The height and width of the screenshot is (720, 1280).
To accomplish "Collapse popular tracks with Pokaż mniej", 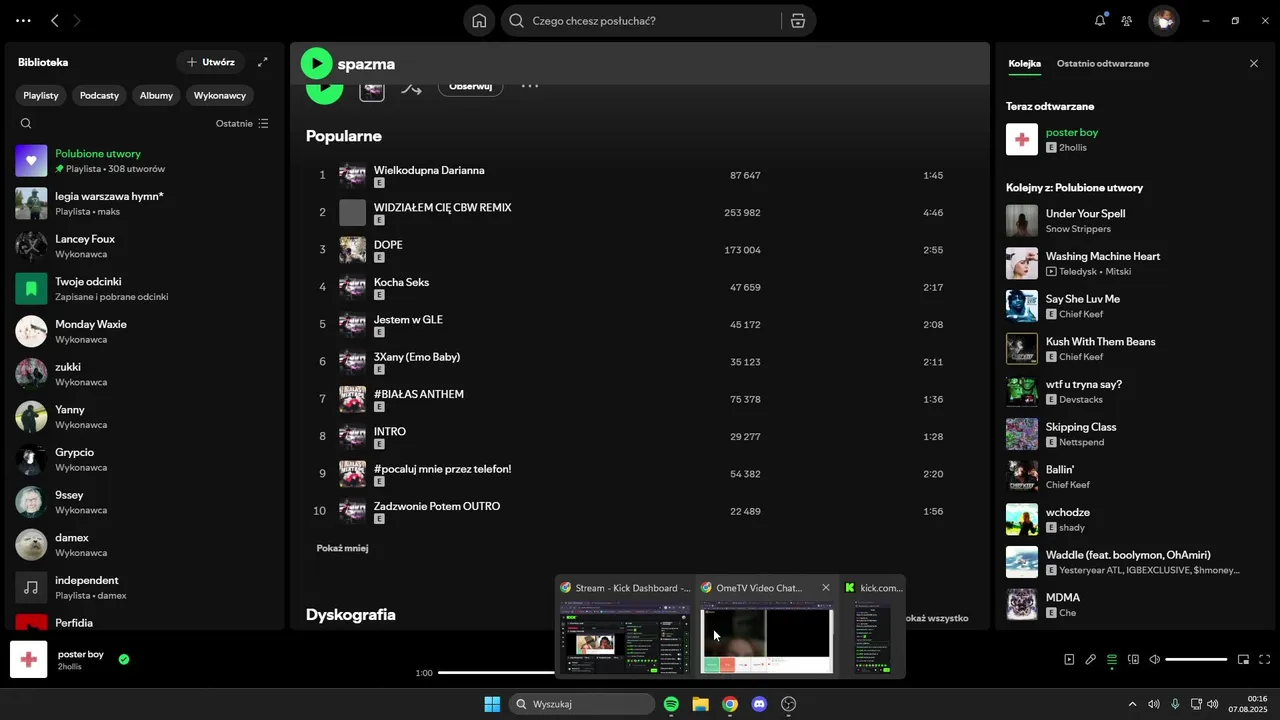I will point(343,548).
